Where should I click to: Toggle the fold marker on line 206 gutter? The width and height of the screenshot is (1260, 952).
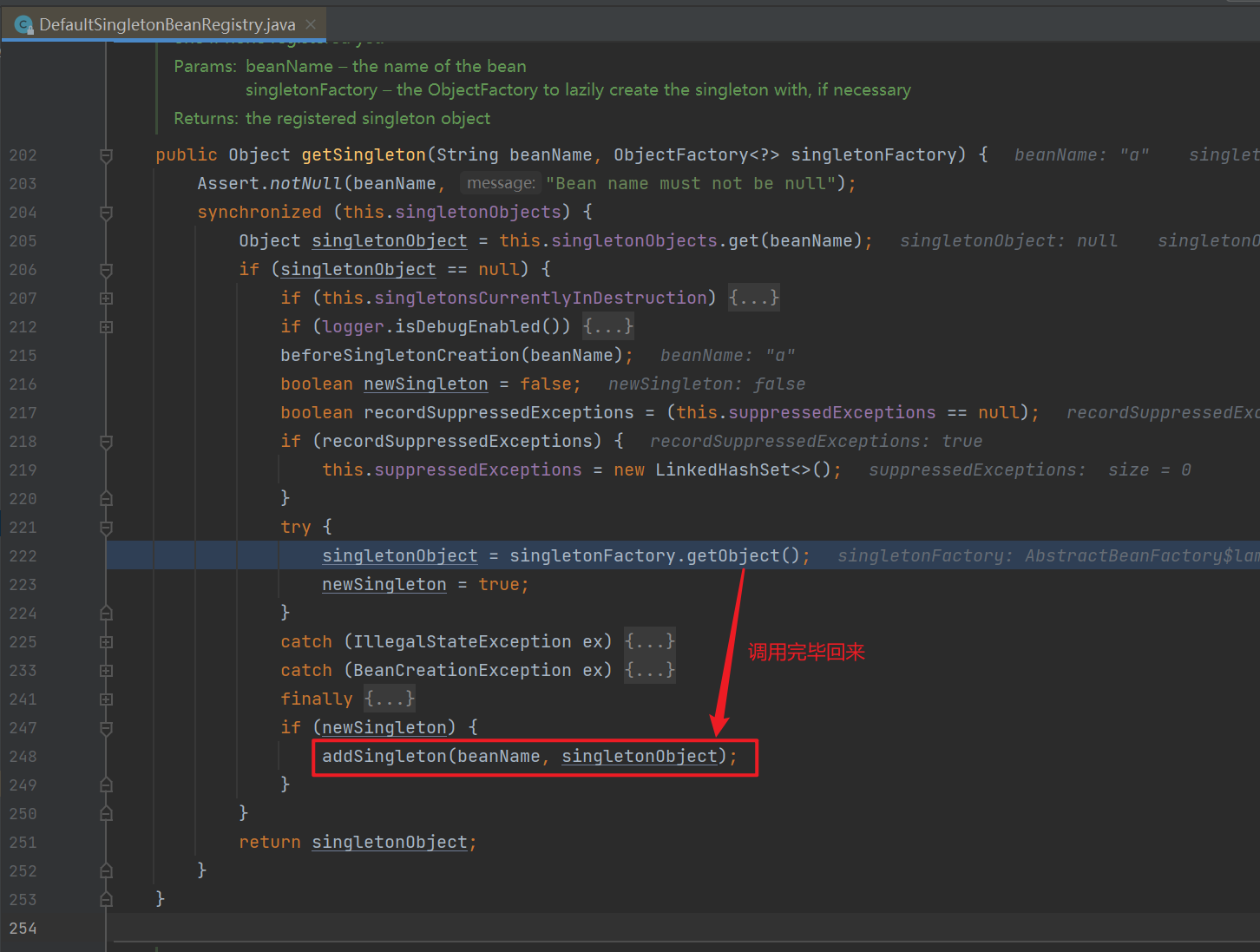click(x=106, y=270)
